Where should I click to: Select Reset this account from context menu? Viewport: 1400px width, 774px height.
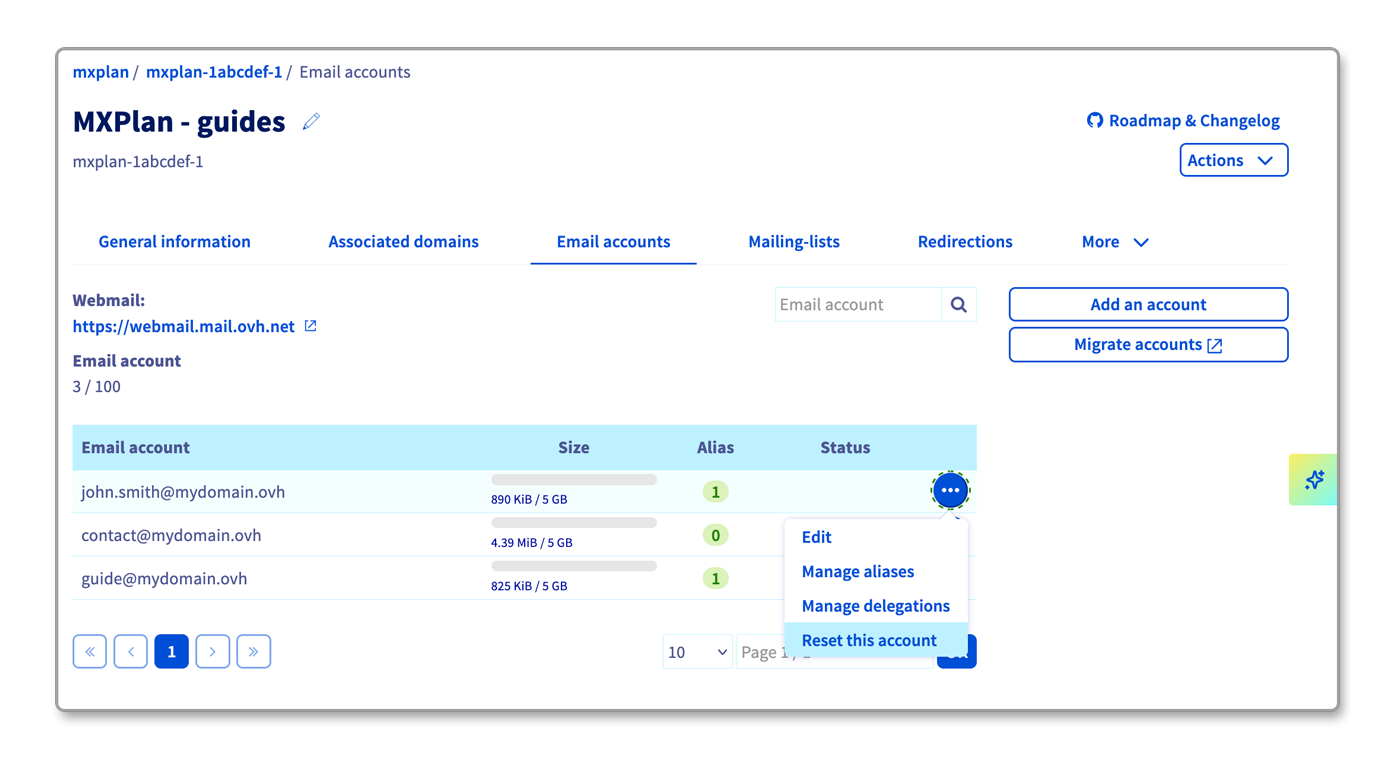[869, 641]
